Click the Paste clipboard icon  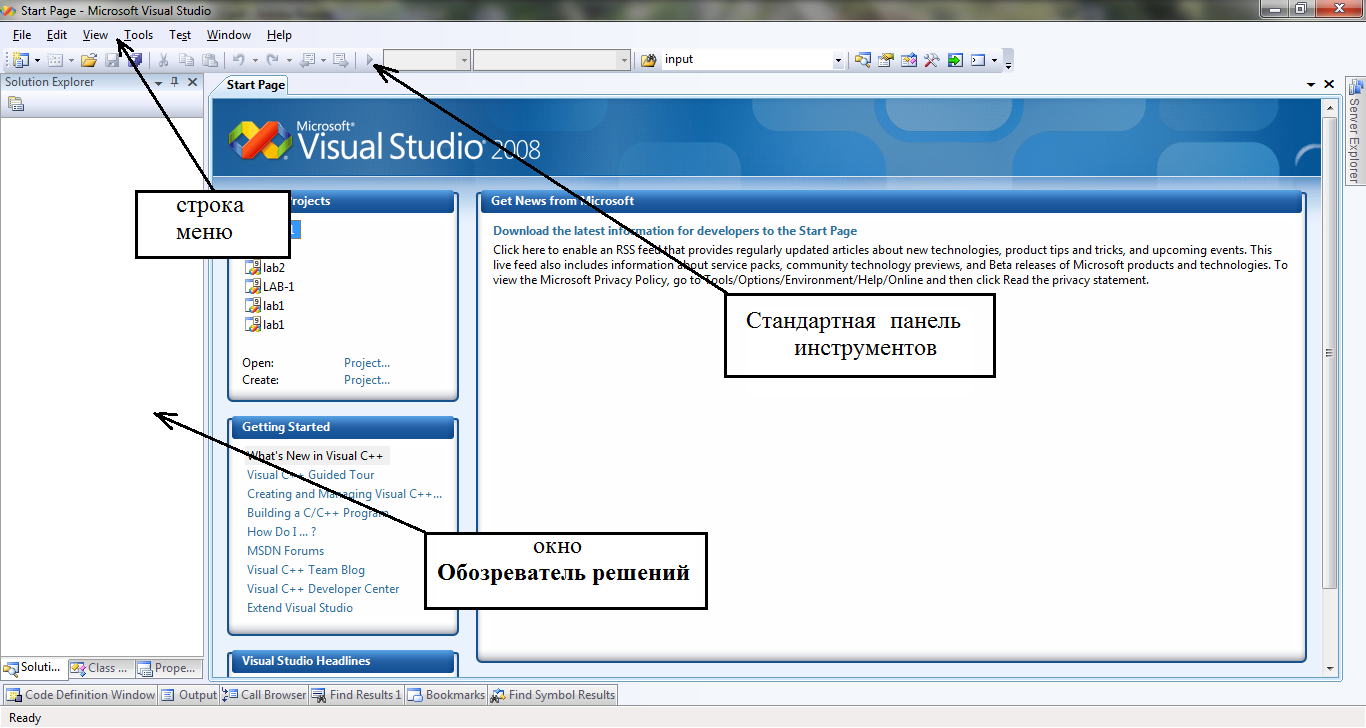pyautogui.click(x=210, y=60)
